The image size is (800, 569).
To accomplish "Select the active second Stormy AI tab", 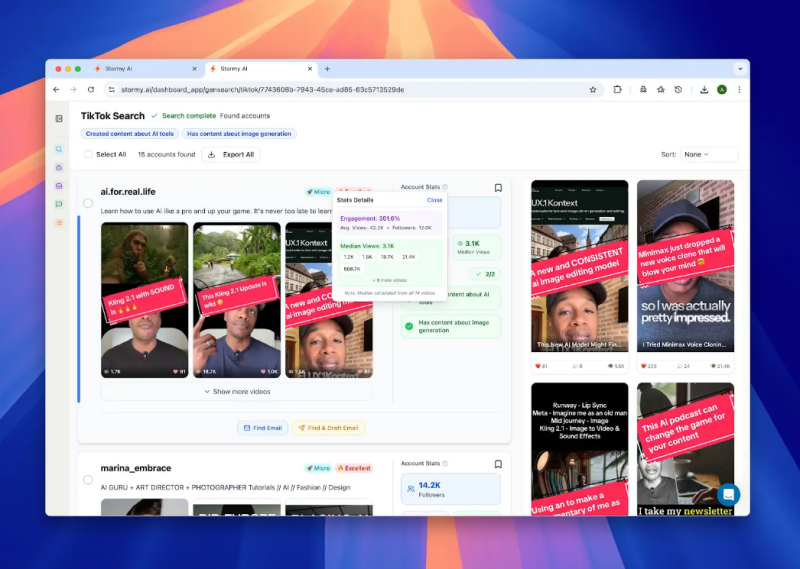I will (x=261, y=68).
